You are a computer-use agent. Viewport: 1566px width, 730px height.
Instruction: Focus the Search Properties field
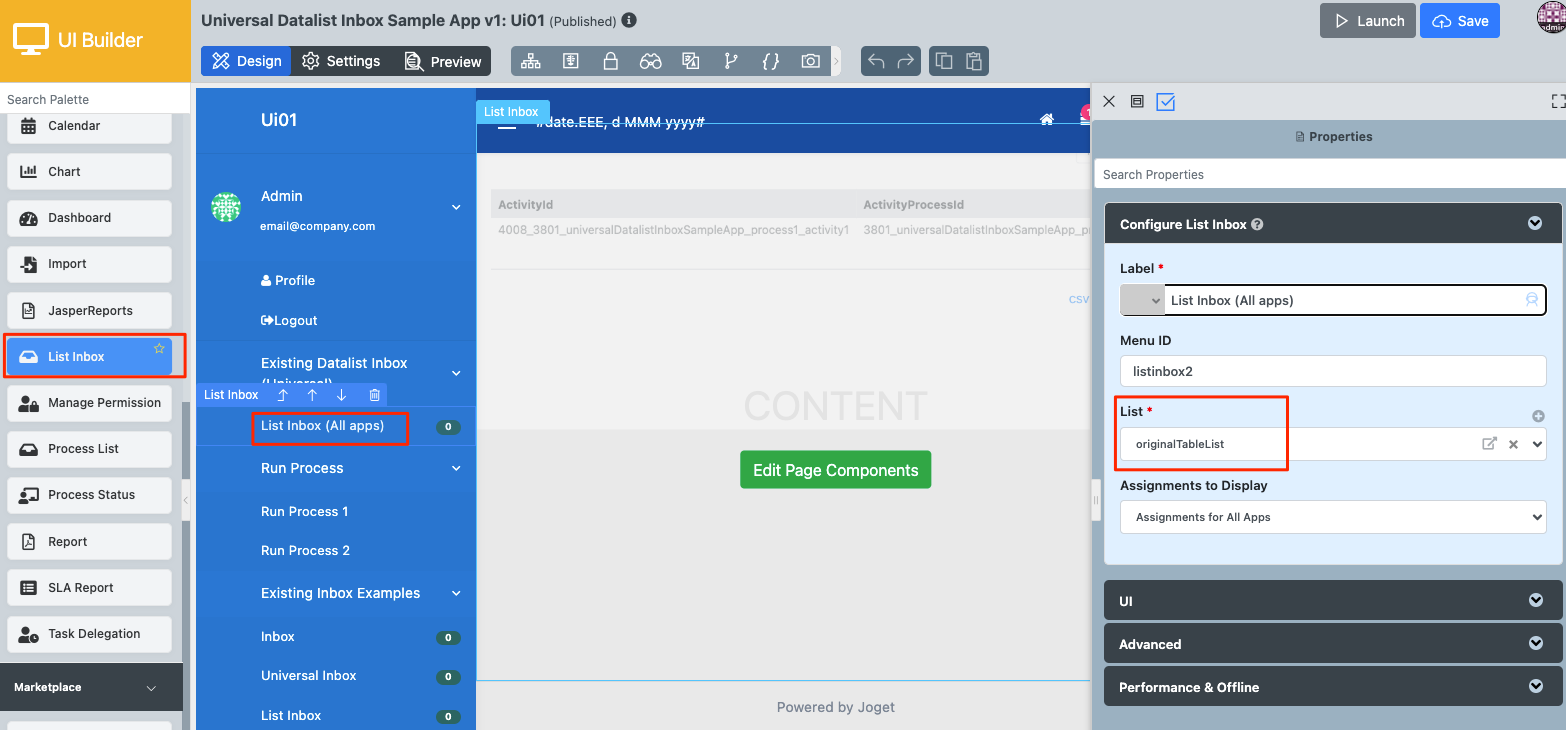point(1330,174)
